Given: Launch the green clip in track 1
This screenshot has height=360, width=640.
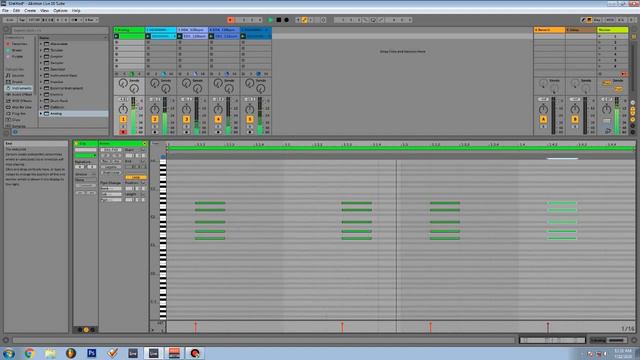Looking at the screenshot, I should tap(116, 36).
